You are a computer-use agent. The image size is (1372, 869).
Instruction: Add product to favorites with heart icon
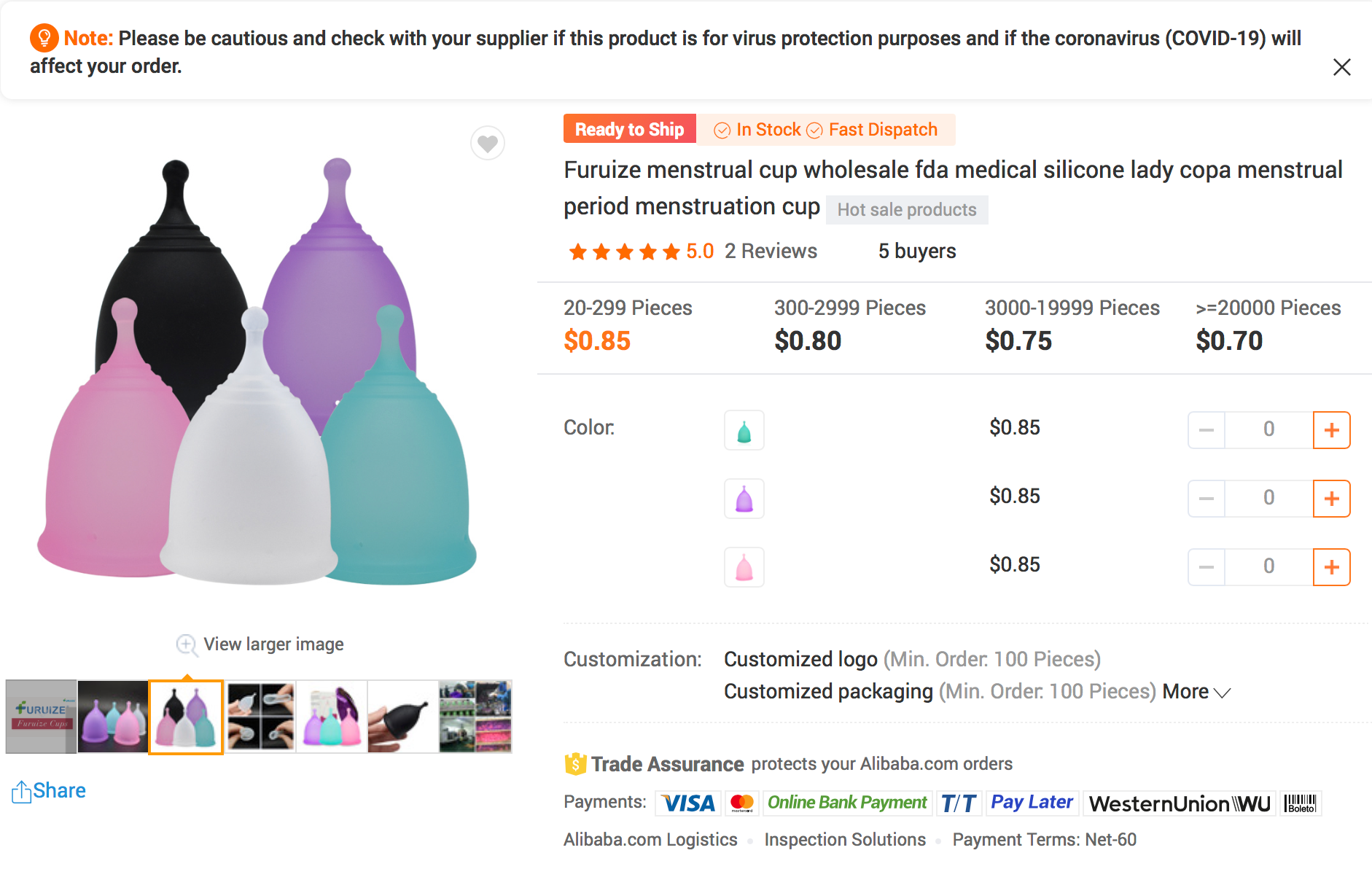click(x=488, y=144)
